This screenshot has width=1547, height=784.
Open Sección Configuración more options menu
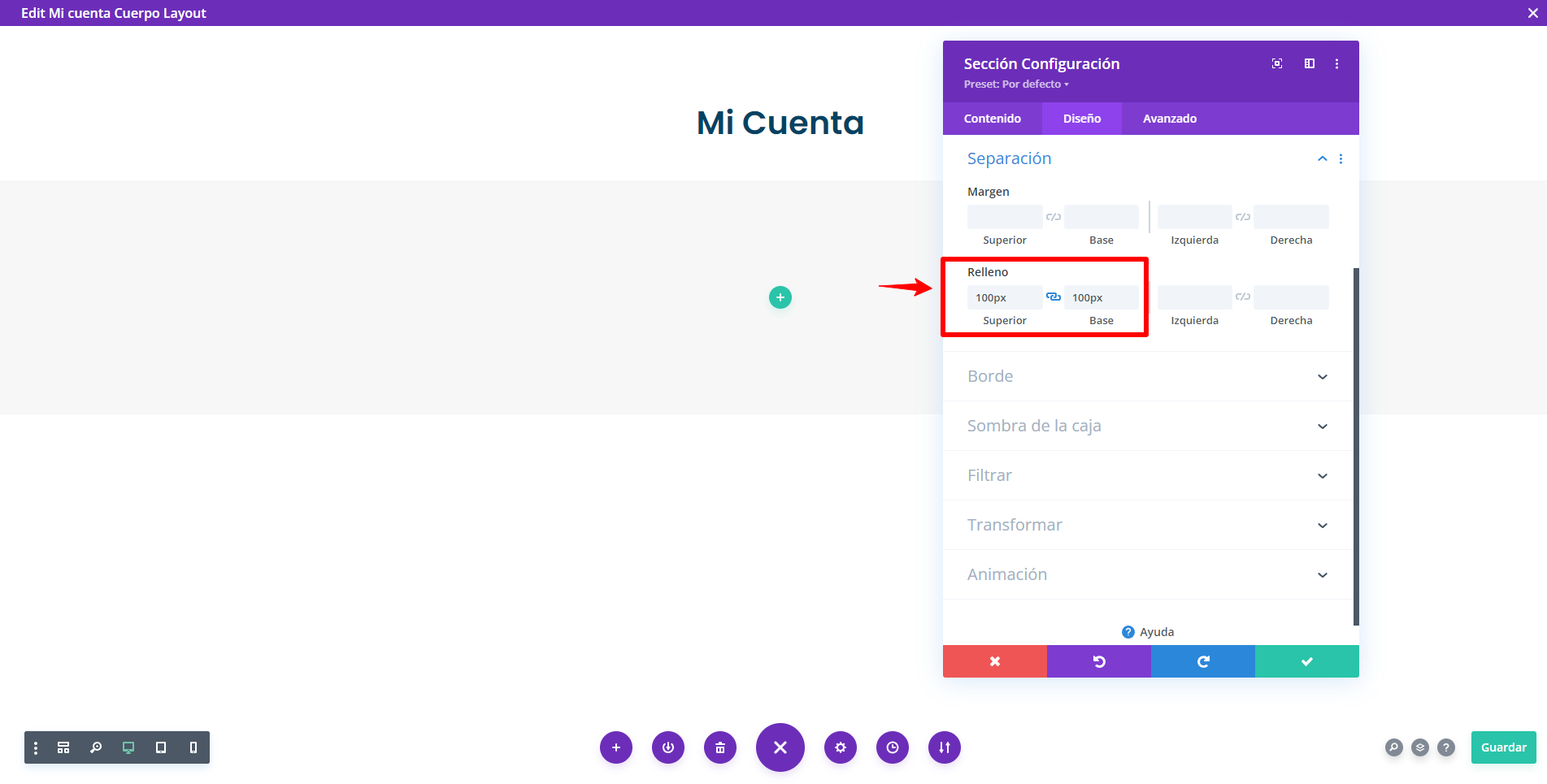click(x=1336, y=63)
